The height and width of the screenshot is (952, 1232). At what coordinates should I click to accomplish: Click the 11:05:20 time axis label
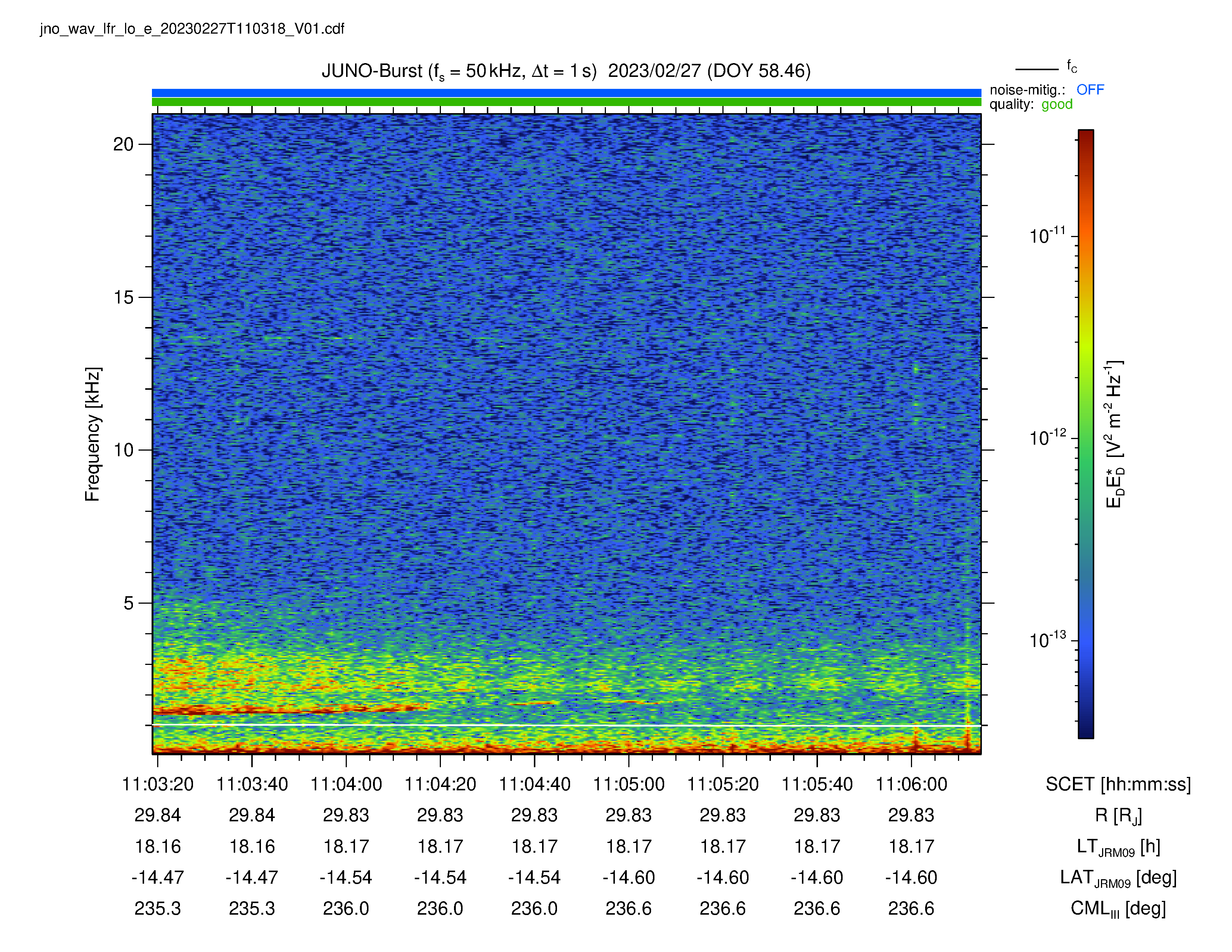[x=723, y=784]
